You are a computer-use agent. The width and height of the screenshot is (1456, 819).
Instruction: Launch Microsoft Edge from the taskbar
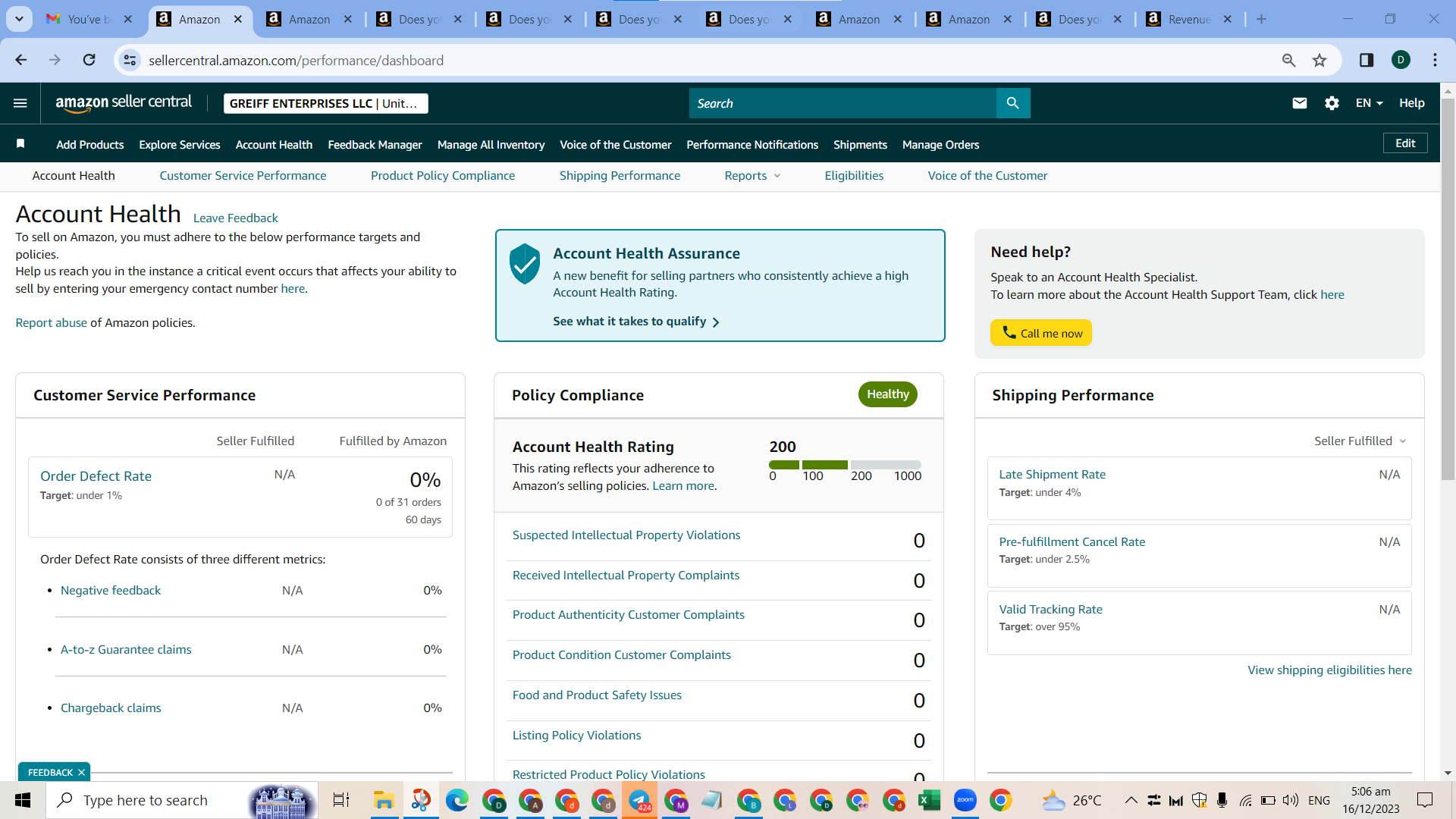(457, 800)
